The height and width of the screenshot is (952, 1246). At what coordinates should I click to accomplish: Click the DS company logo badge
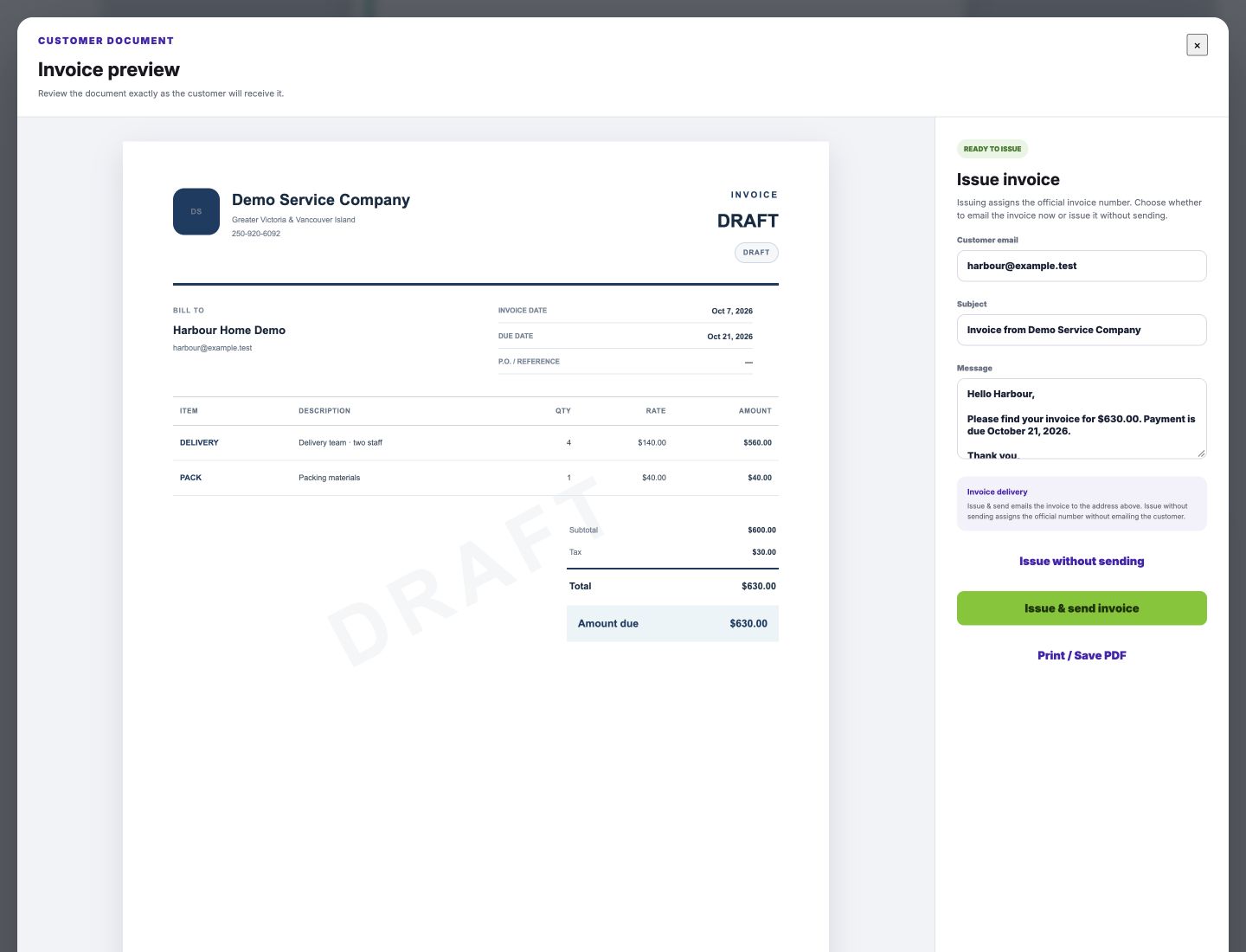[x=196, y=211]
